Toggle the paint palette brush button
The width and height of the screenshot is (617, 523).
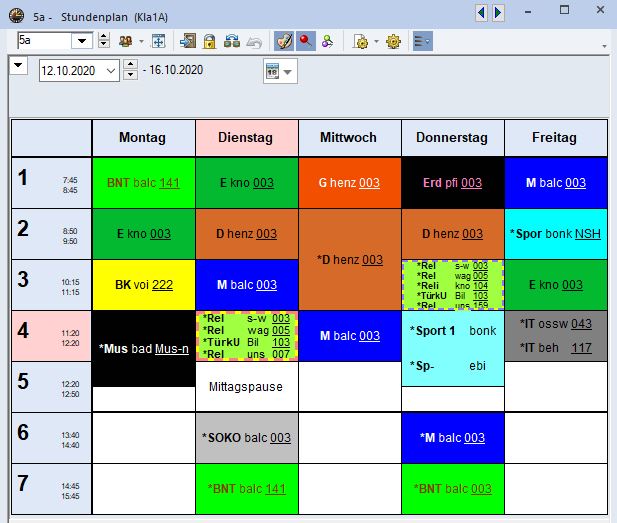[x=284, y=41]
